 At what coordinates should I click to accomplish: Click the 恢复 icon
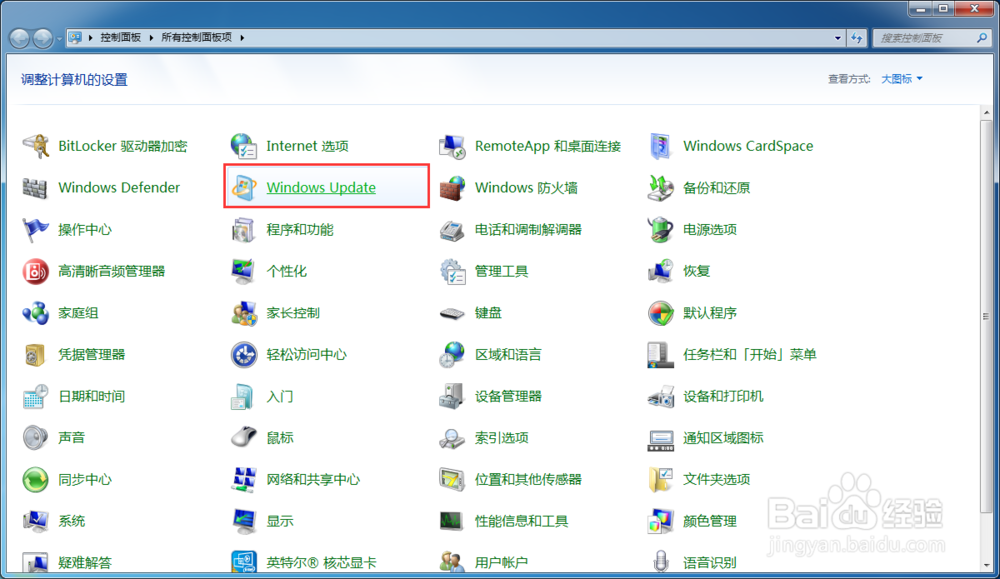click(661, 271)
